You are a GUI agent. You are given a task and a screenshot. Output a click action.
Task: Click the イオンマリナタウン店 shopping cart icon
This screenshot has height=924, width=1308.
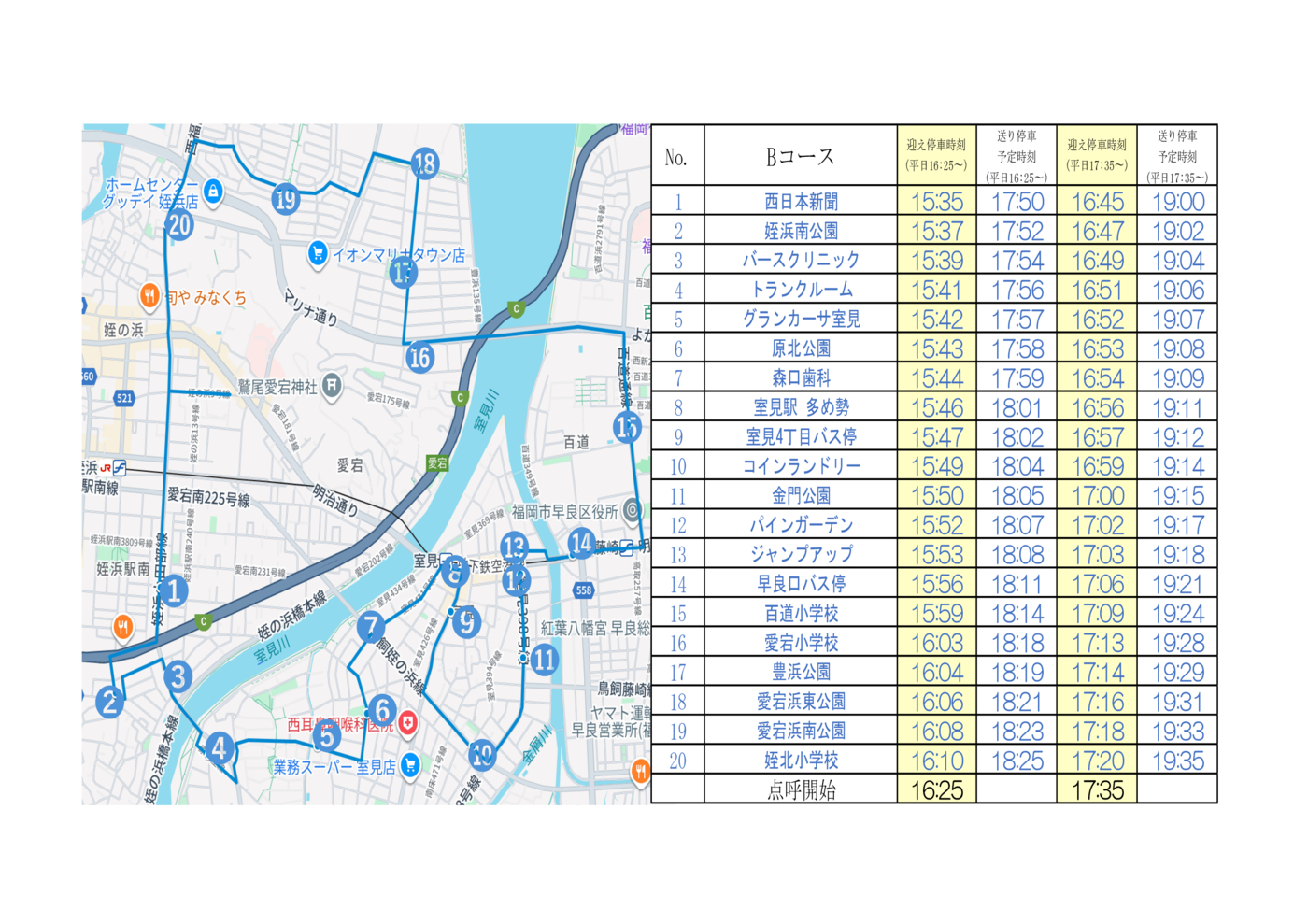point(318,253)
